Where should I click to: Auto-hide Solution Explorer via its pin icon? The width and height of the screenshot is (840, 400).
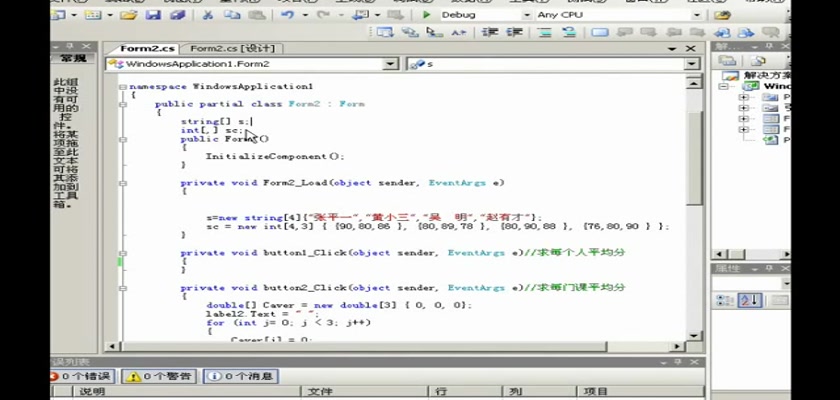(x=770, y=47)
